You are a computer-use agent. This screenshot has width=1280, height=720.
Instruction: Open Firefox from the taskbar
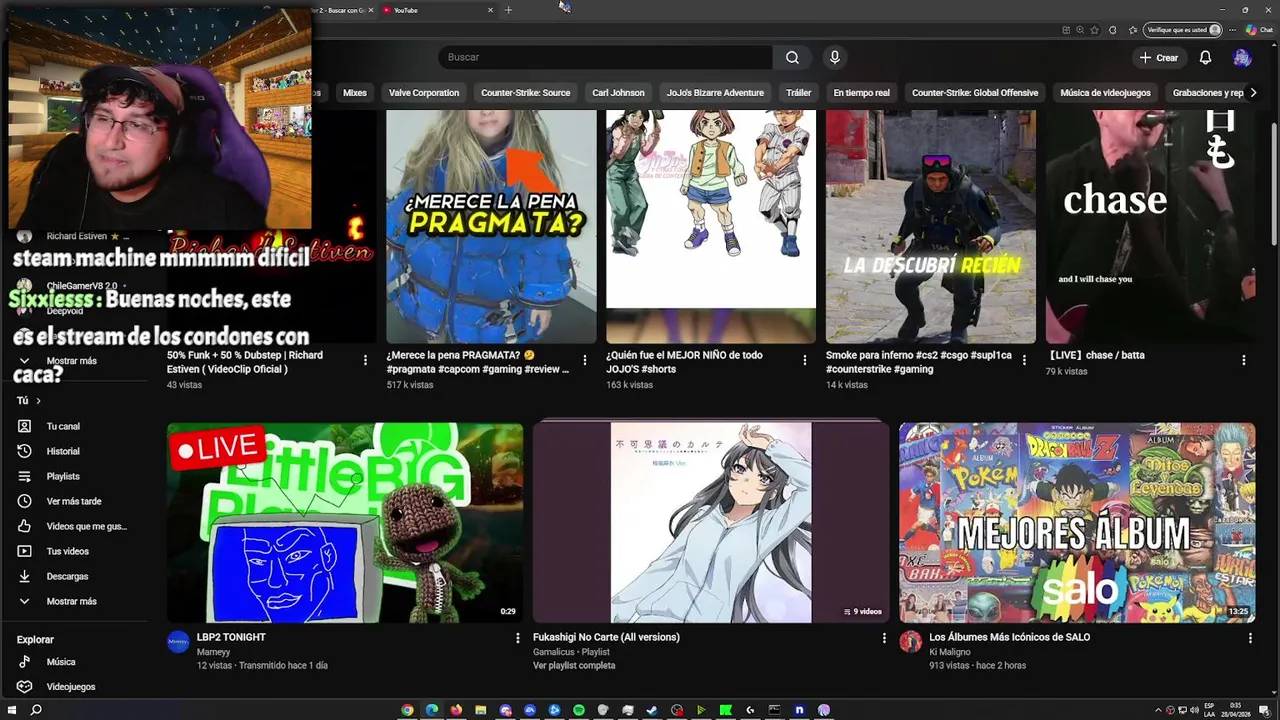pos(456,710)
